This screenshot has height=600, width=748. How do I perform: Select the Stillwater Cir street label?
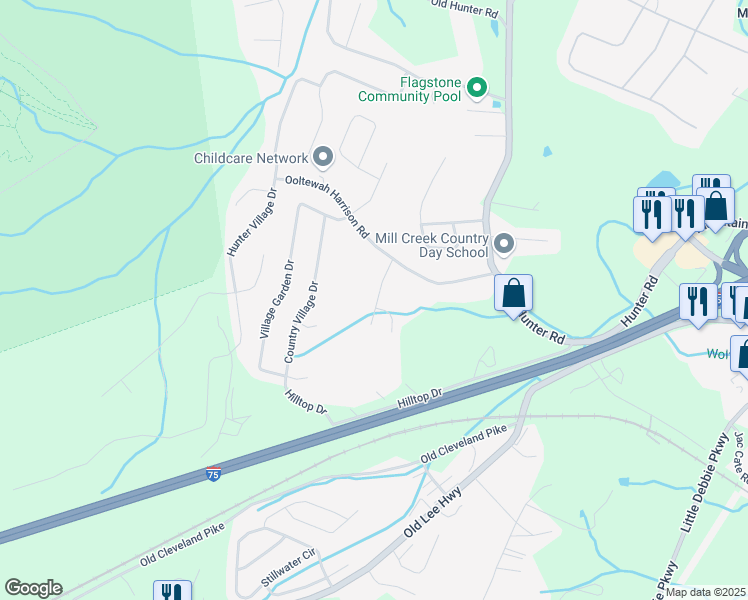coord(288,568)
